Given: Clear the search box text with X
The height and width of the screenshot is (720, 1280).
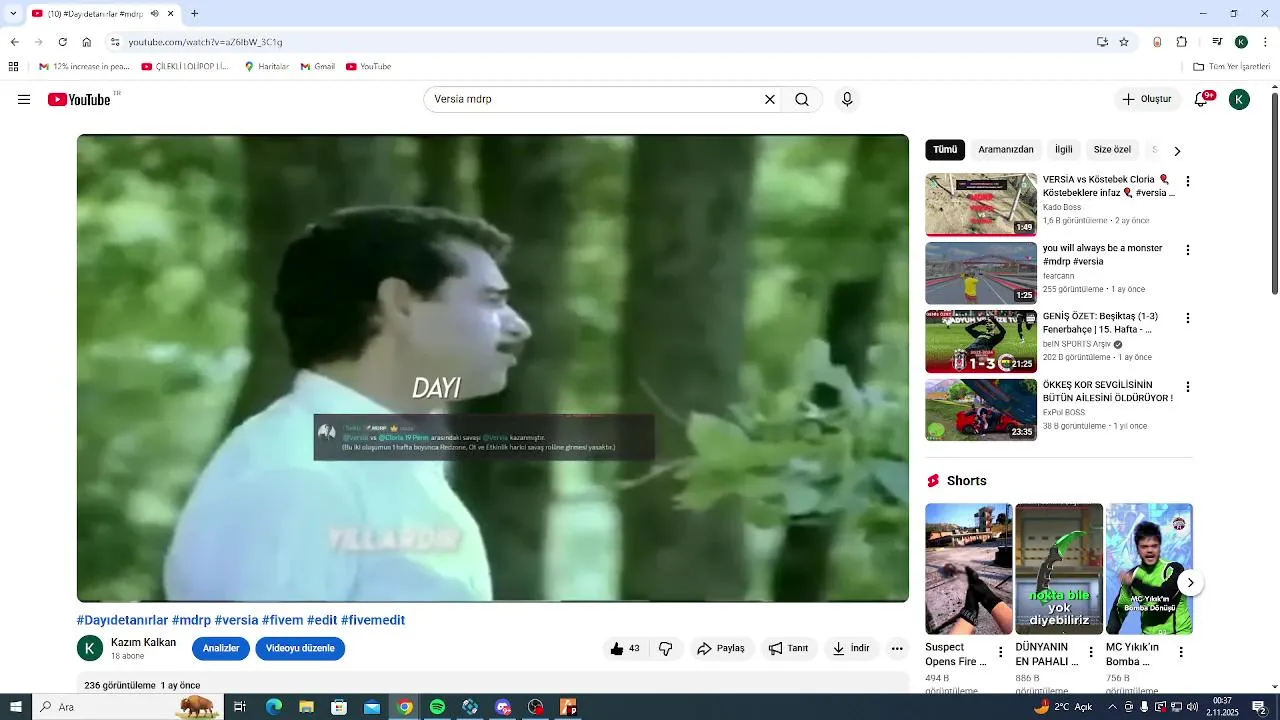Looking at the screenshot, I should tap(770, 99).
